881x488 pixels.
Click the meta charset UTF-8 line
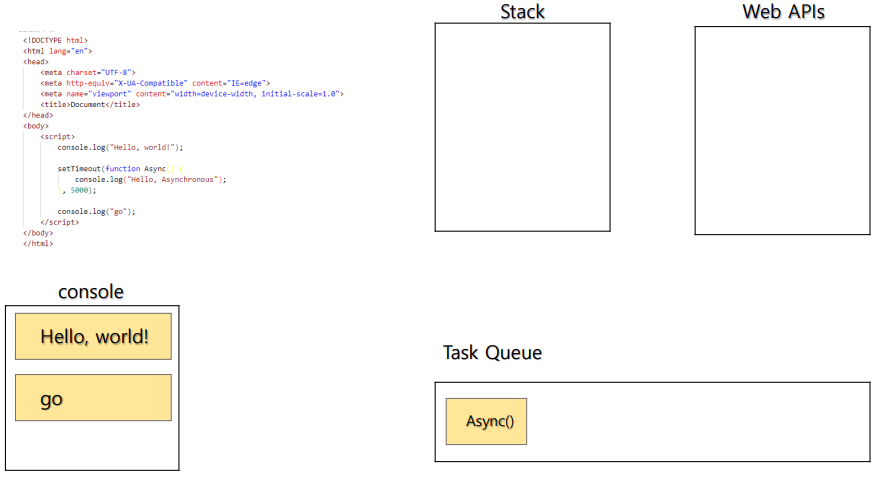click(88, 72)
